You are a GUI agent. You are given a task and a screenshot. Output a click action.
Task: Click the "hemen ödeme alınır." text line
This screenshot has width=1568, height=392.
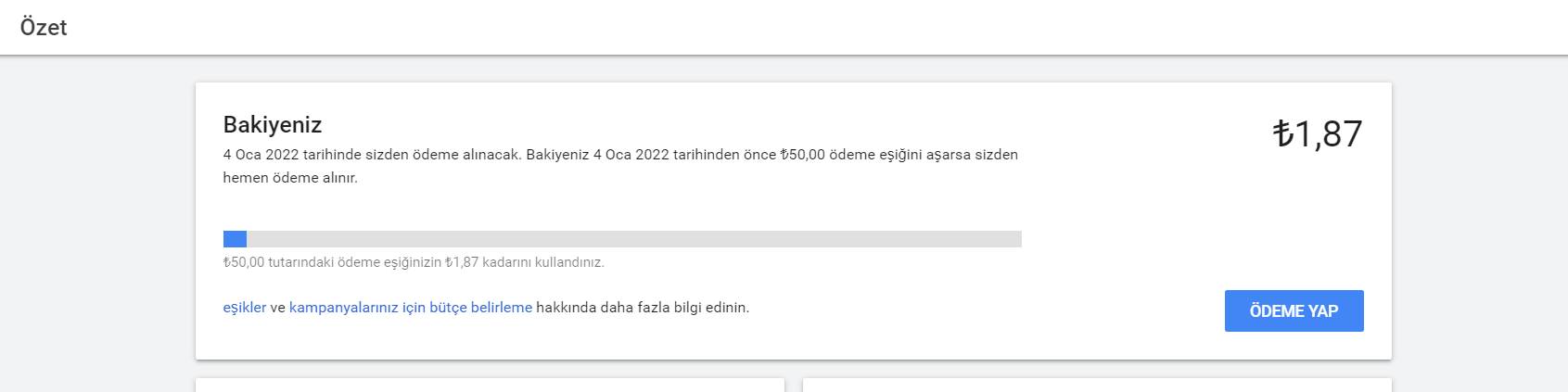tap(290, 178)
